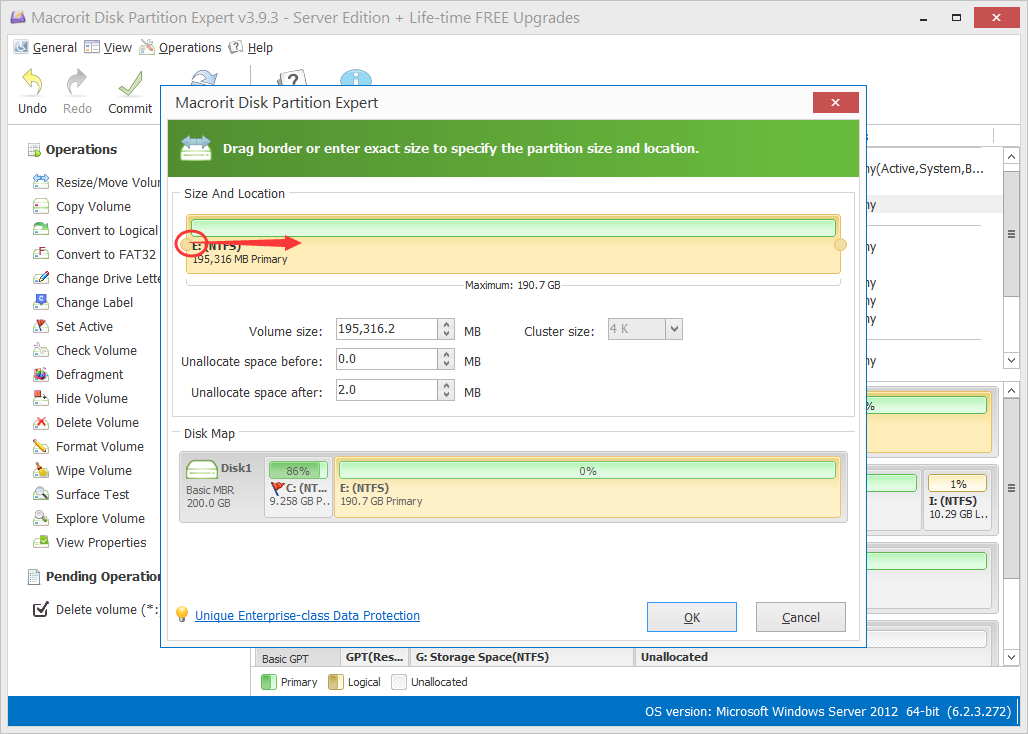Click the E: 0% usage bar in Disk Map
1028x734 pixels.
(587, 471)
